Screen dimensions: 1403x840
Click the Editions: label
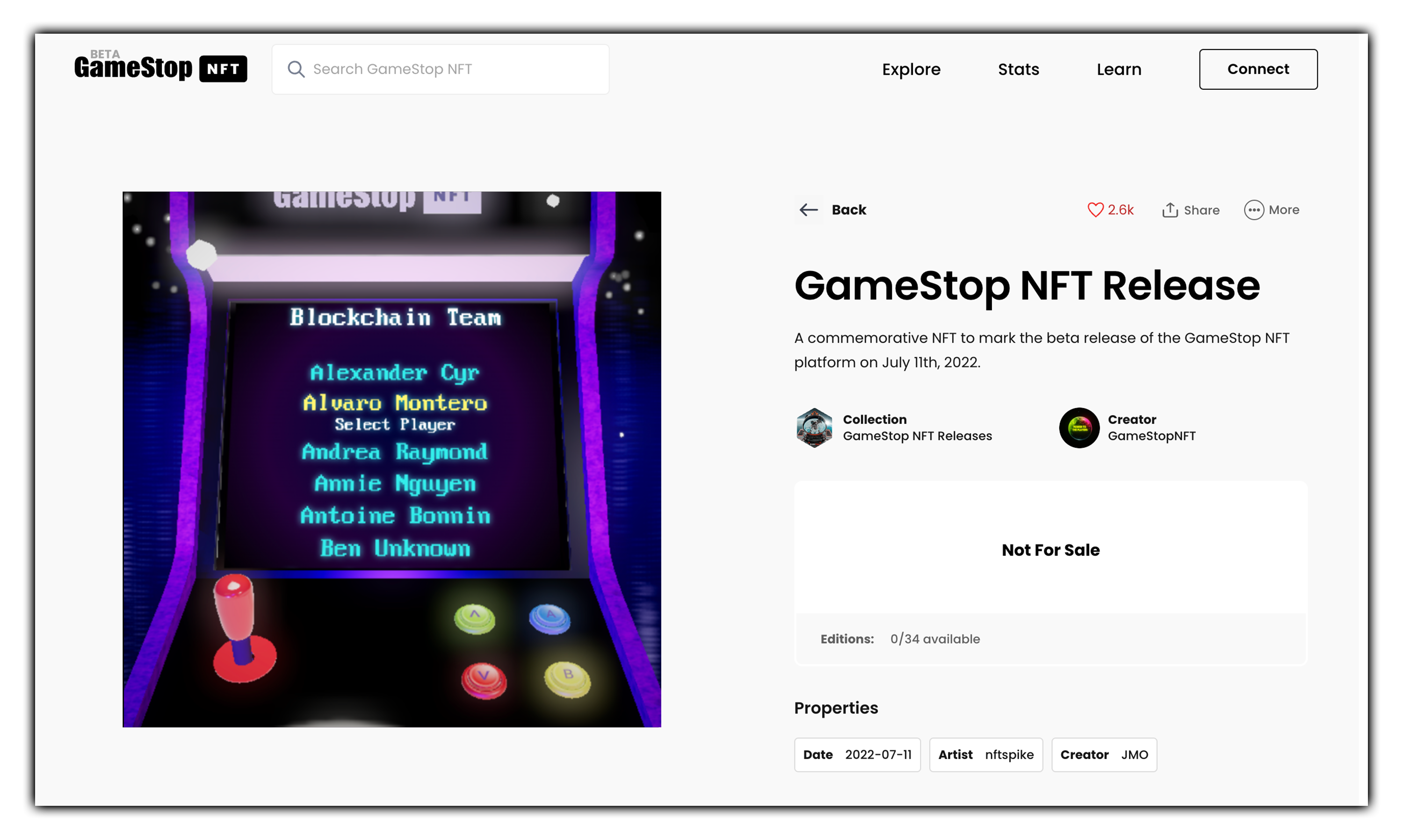click(x=847, y=639)
